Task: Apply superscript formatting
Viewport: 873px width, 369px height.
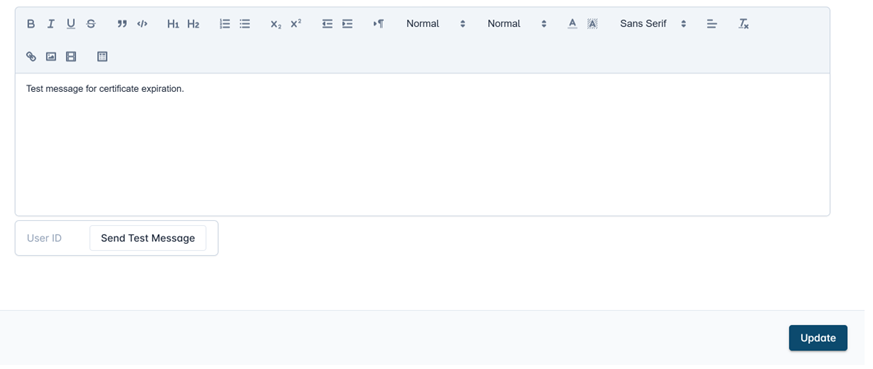Action: coord(296,24)
